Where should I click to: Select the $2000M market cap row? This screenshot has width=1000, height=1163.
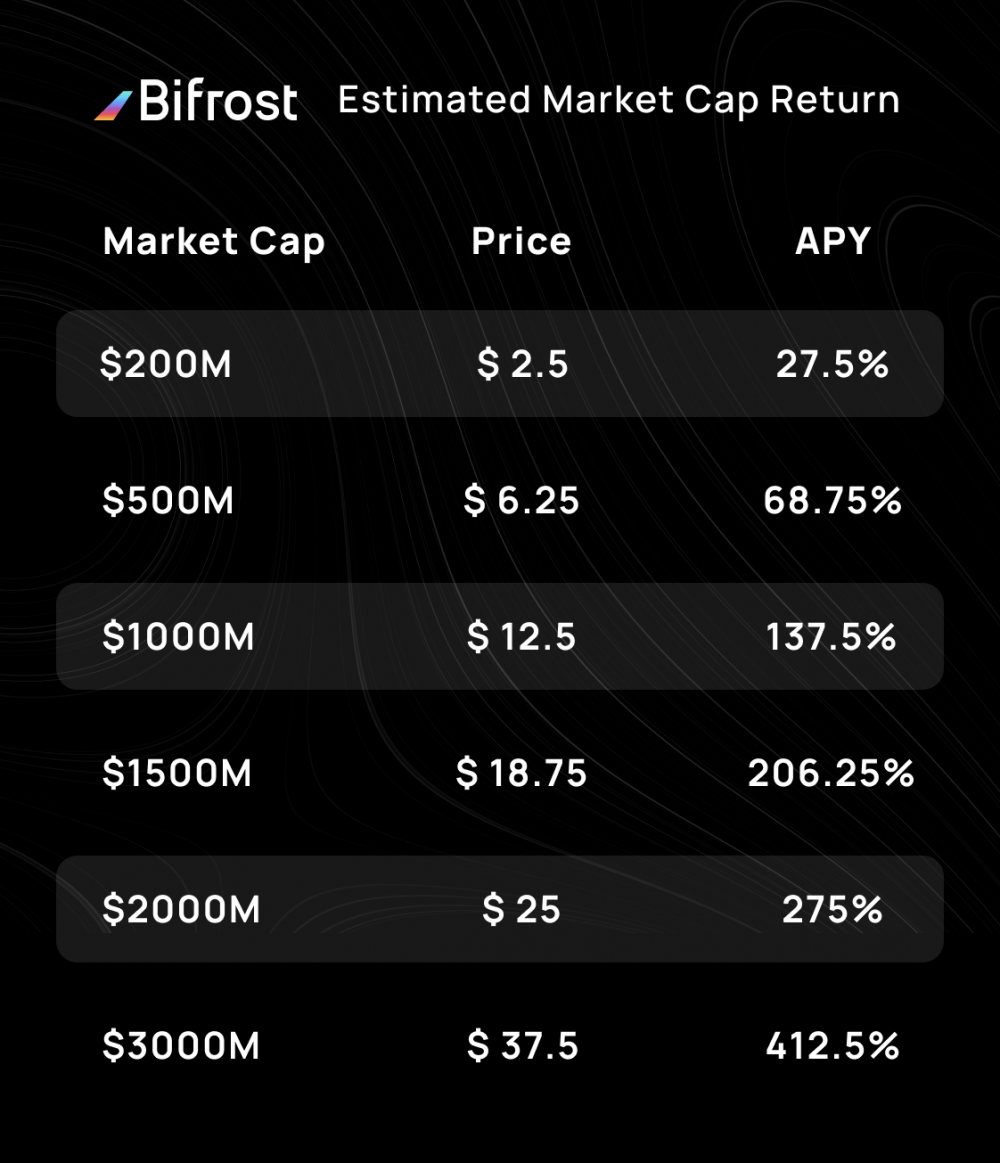tap(500, 909)
